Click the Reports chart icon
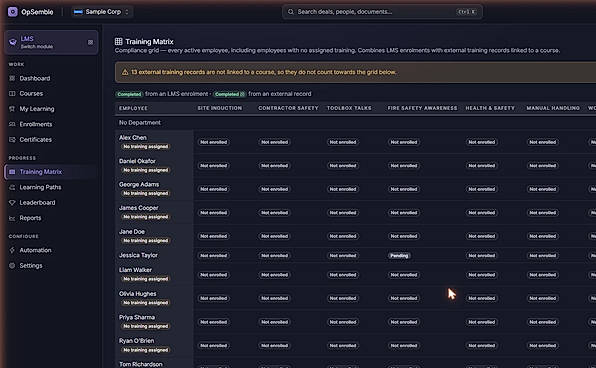This screenshot has width=596, height=368. 12,218
